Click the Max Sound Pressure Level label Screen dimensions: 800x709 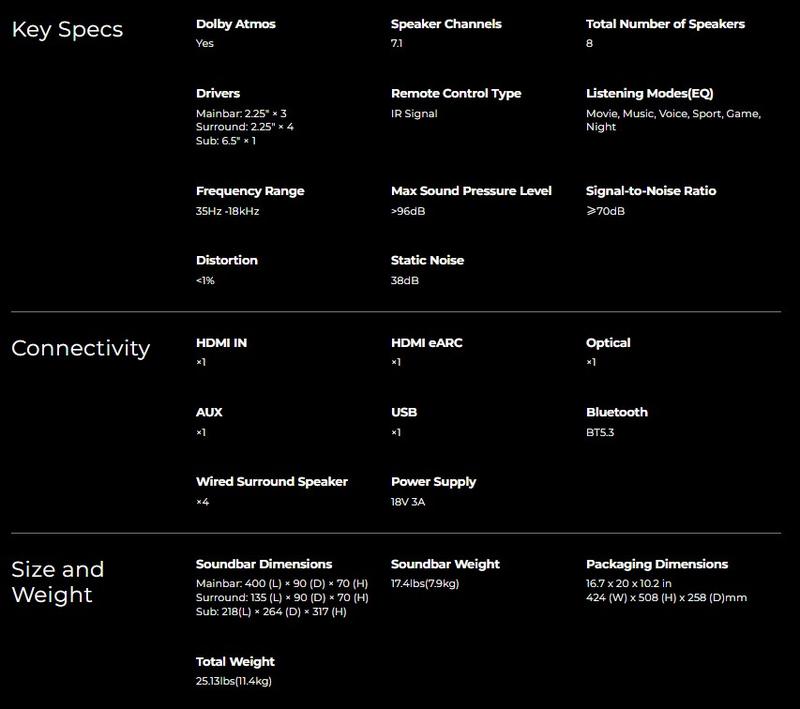(471, 191)
